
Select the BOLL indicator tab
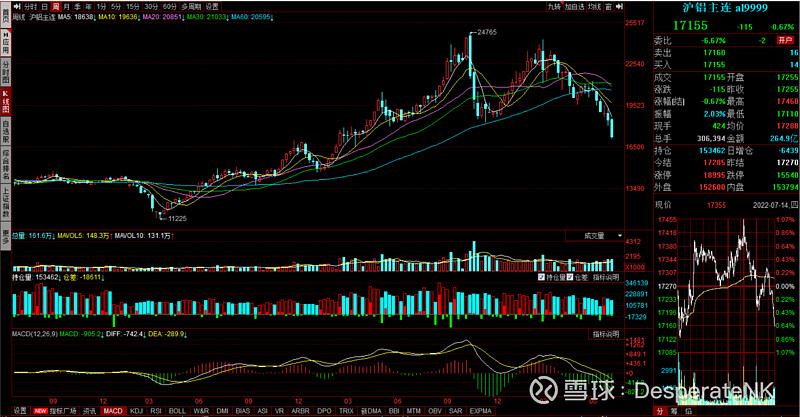click(x=176, y=410)
